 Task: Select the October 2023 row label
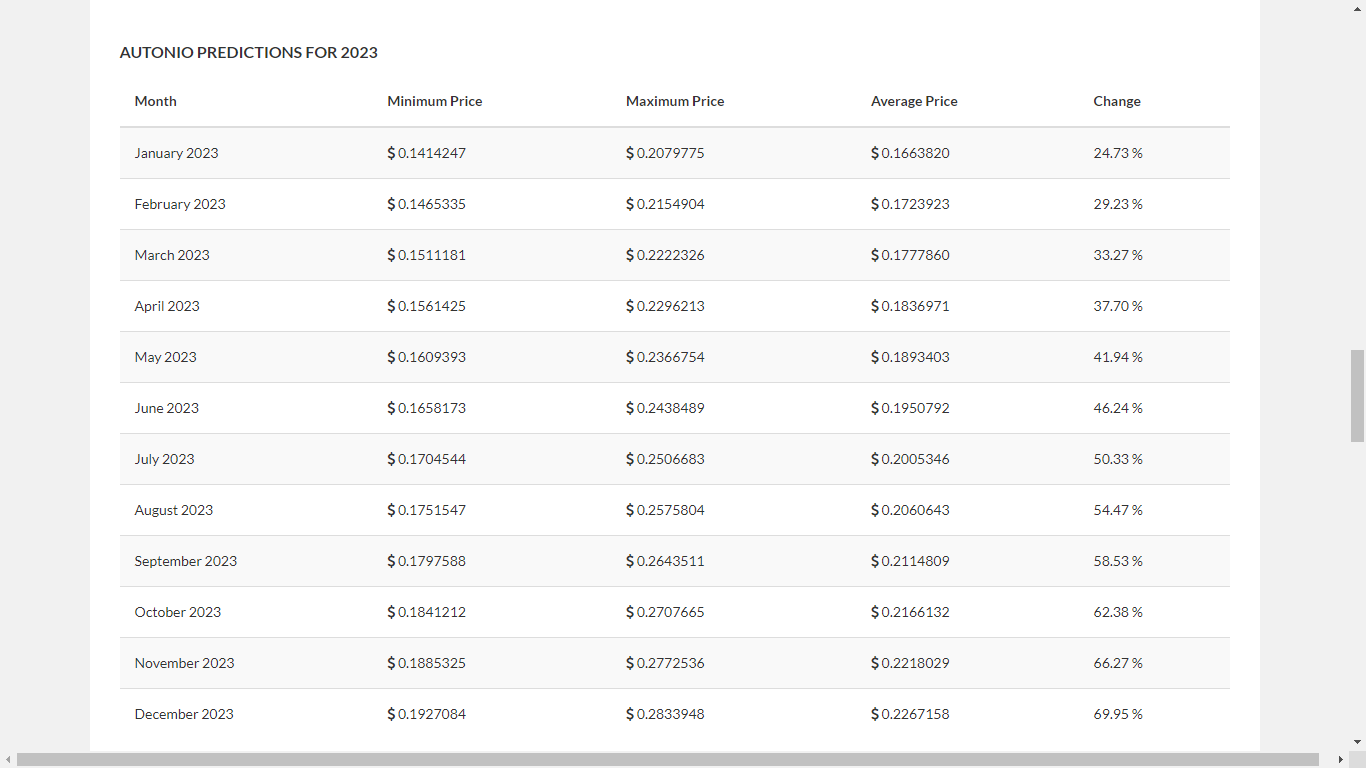click(x=178, y=612)
